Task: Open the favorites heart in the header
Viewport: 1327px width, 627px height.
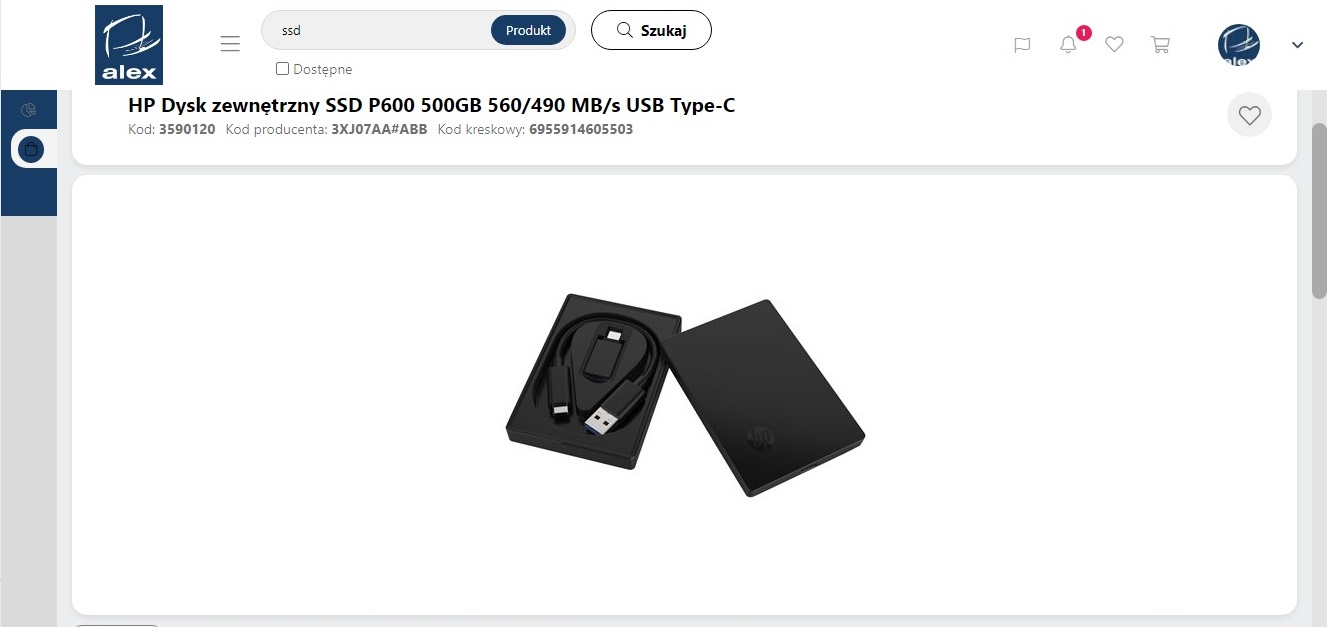Action: 1114,45
